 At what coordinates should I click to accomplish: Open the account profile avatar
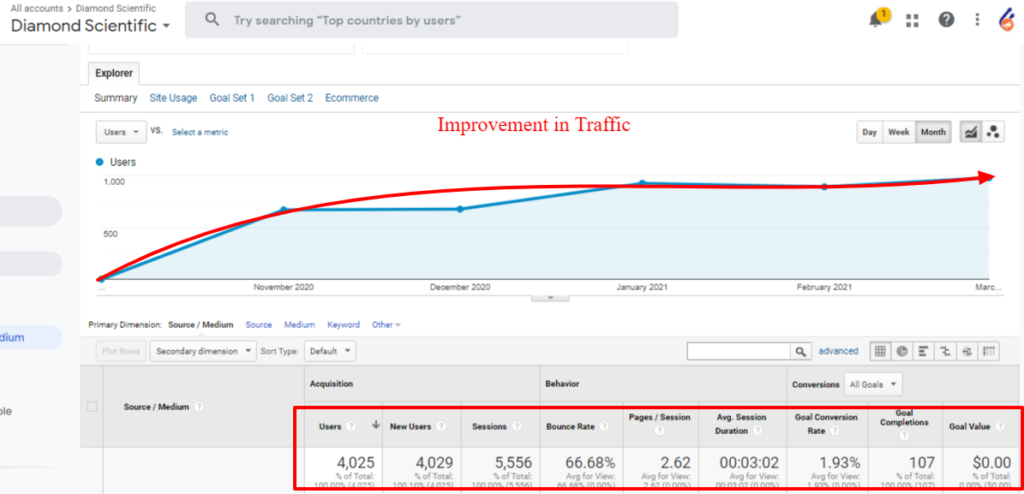[1006, 20]
